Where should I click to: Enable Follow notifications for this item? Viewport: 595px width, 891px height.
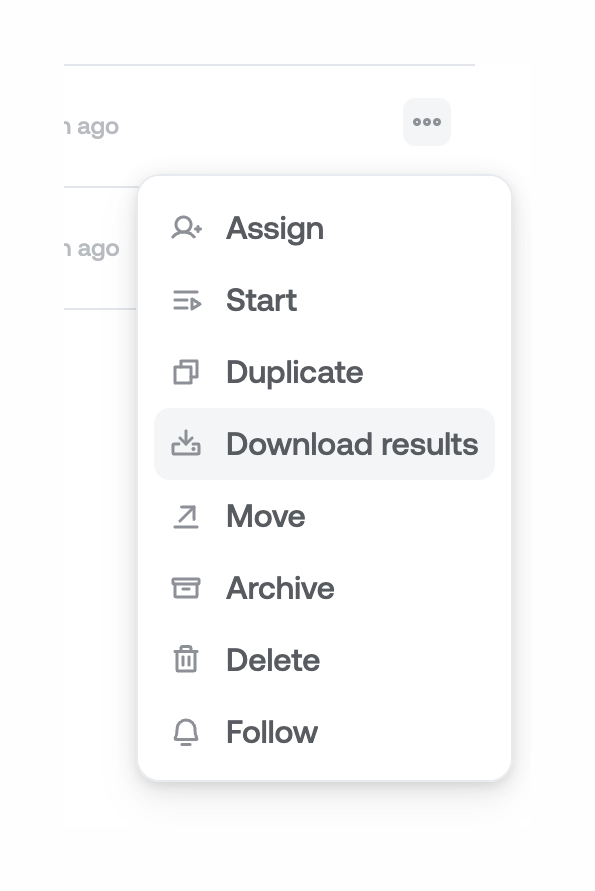tap(271, 732)
